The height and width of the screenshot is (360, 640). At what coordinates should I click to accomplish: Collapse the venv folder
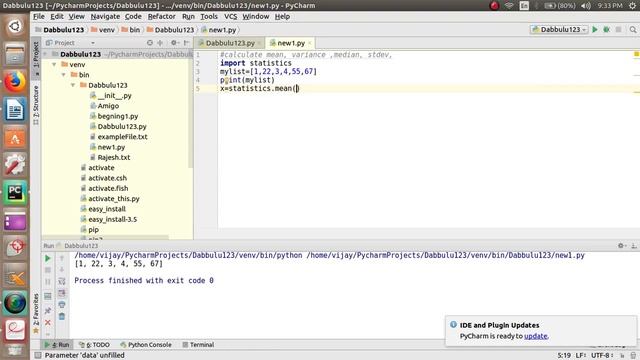pyautogui.click(x=54, y=64)
